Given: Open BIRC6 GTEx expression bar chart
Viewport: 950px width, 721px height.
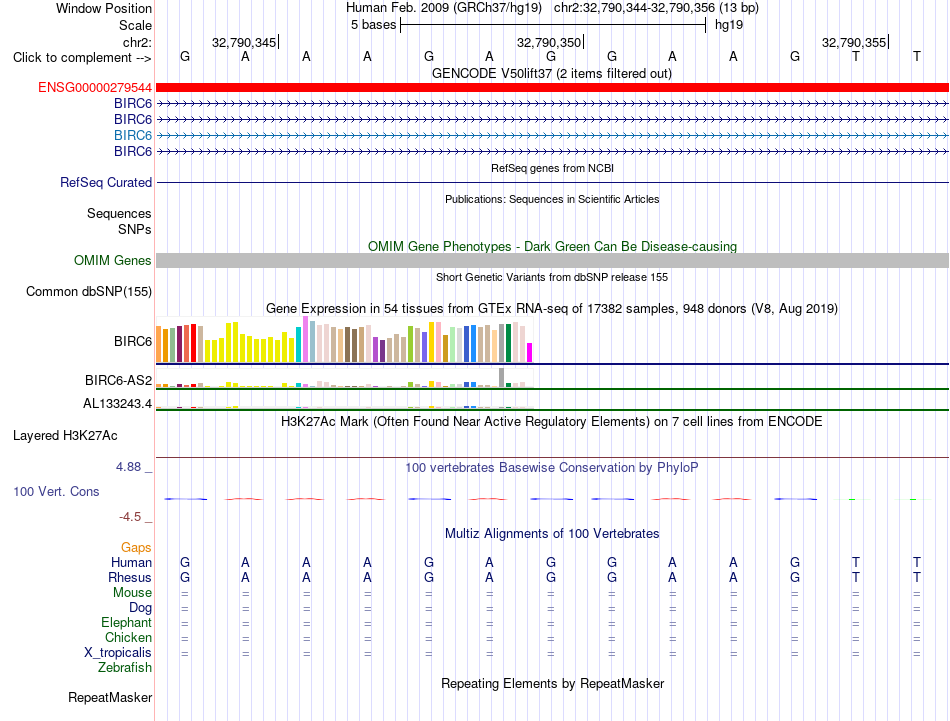Looking at the screenshot, I should [344, 340].
